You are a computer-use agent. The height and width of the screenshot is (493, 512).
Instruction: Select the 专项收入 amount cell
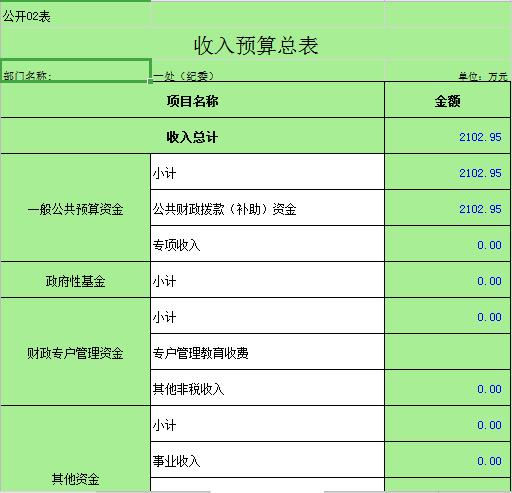coord(447,244)
